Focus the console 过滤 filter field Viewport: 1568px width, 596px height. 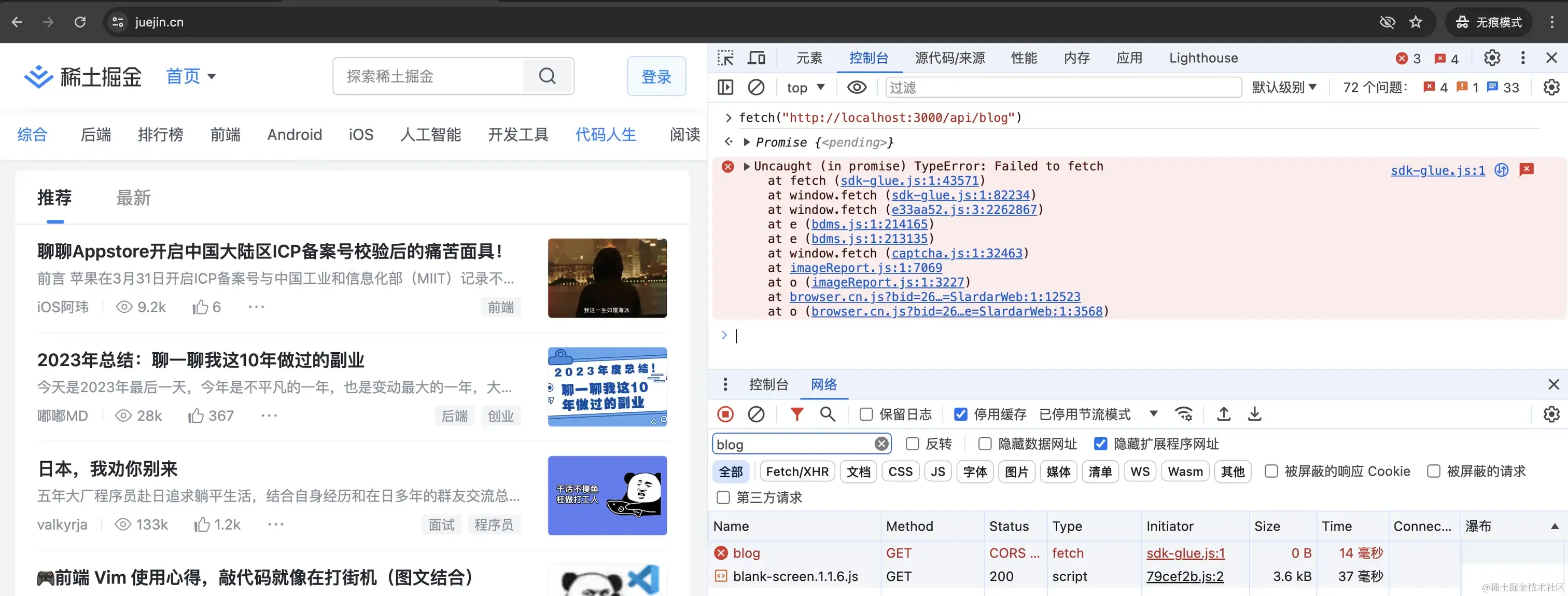click(1063, 87)
